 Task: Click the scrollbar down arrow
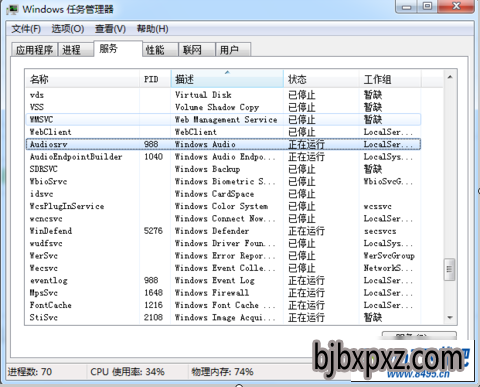(x=450, y=318)
